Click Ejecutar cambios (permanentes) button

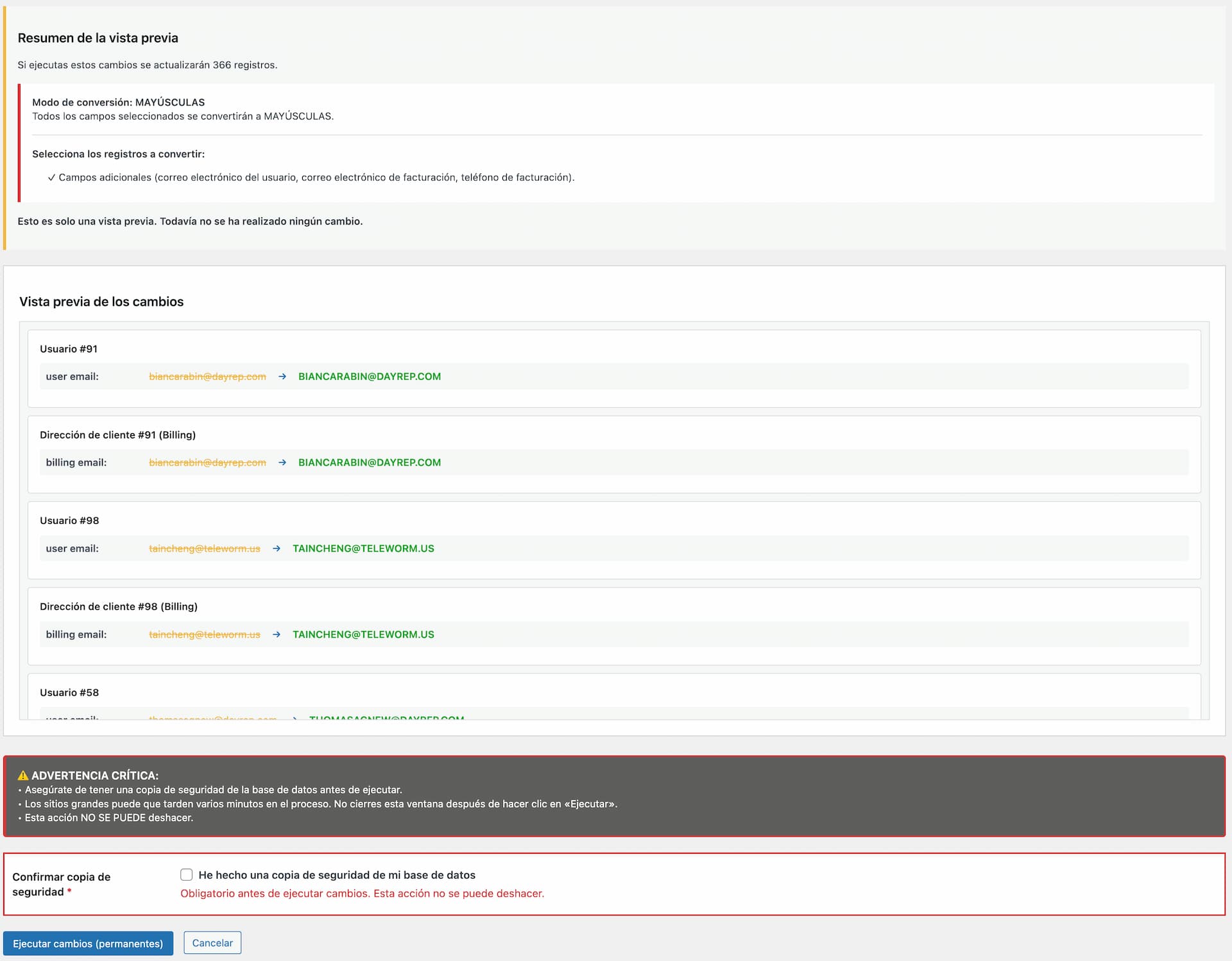88,943
